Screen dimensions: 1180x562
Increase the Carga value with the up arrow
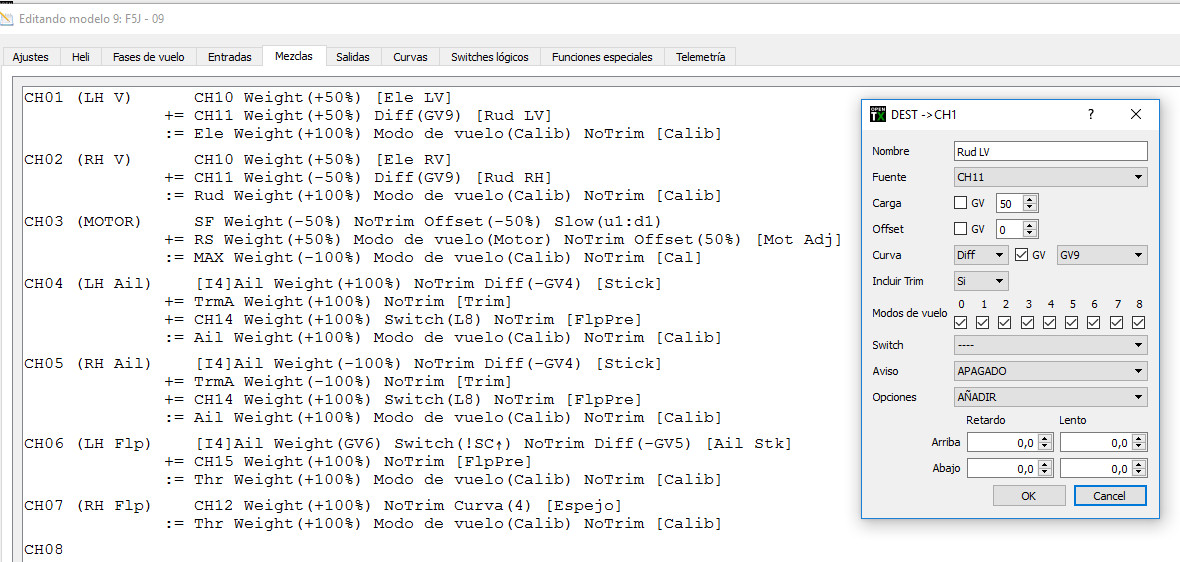click(x=1031, y=199)
